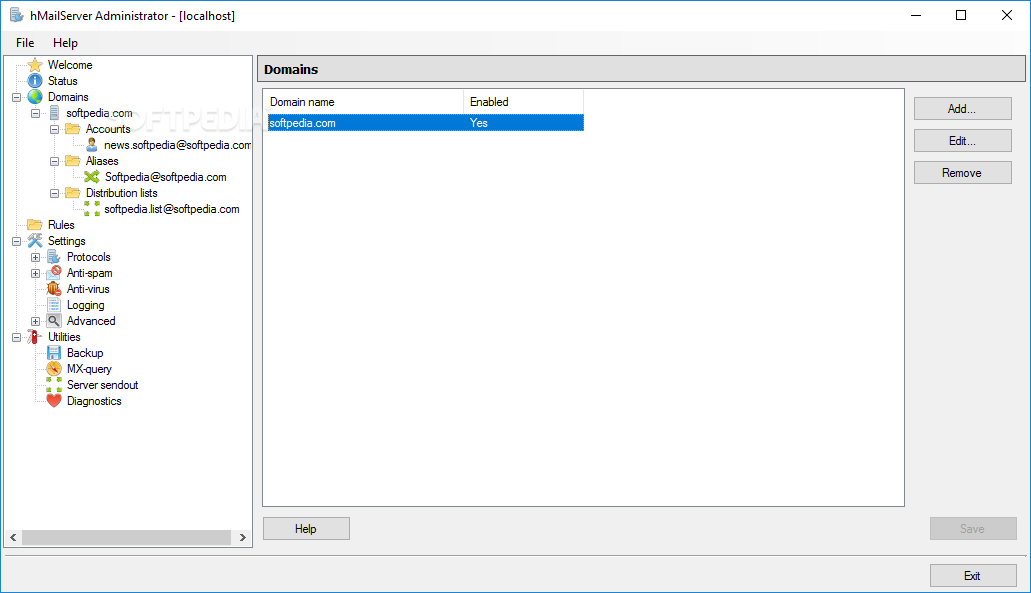Select the Diagnostics tree label
Viewport: 1031px width, 593px height.
(94, 401)
